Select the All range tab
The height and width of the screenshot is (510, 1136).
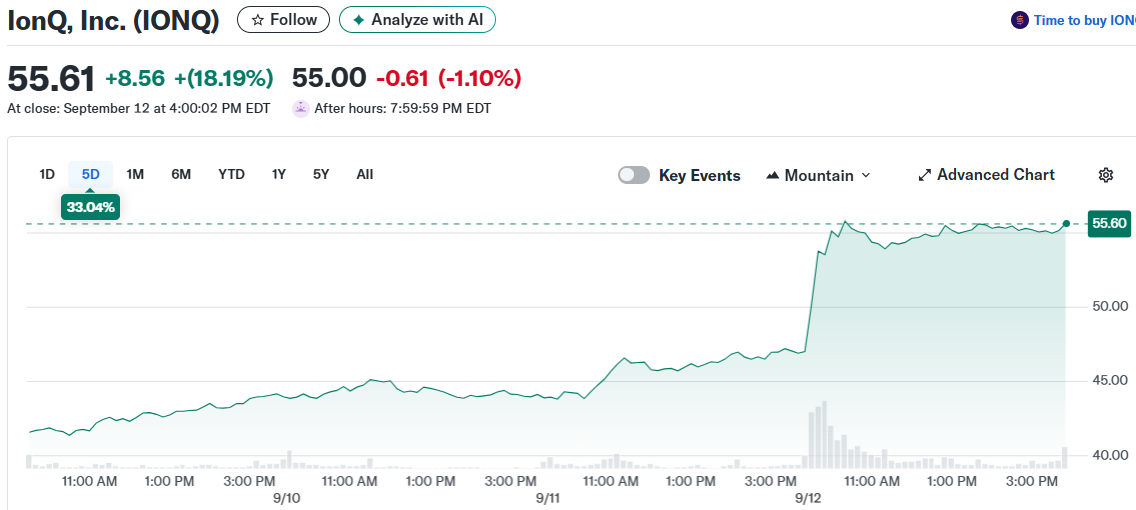tap(365, 175)
